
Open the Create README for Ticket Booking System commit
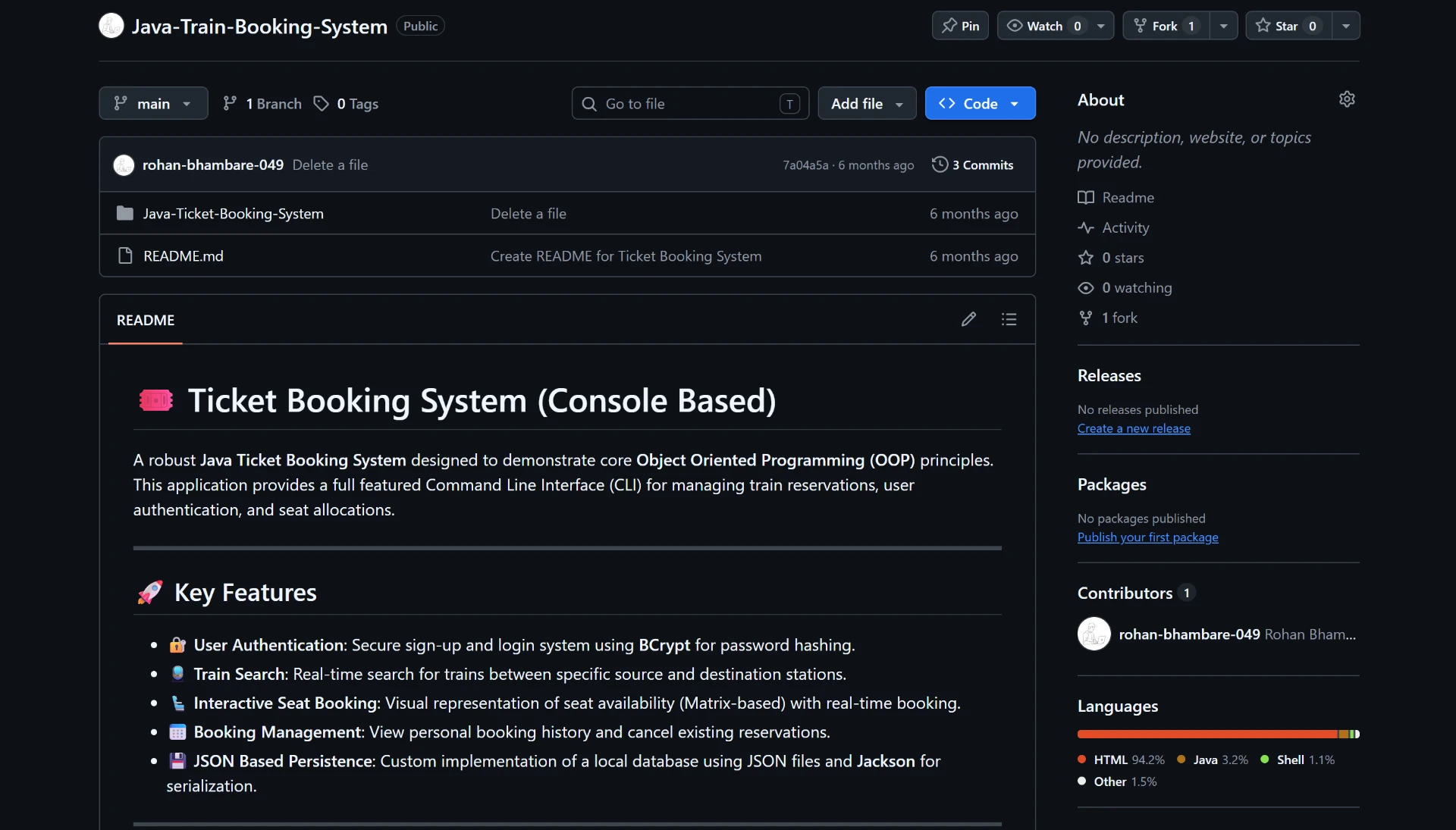[626, 256]
